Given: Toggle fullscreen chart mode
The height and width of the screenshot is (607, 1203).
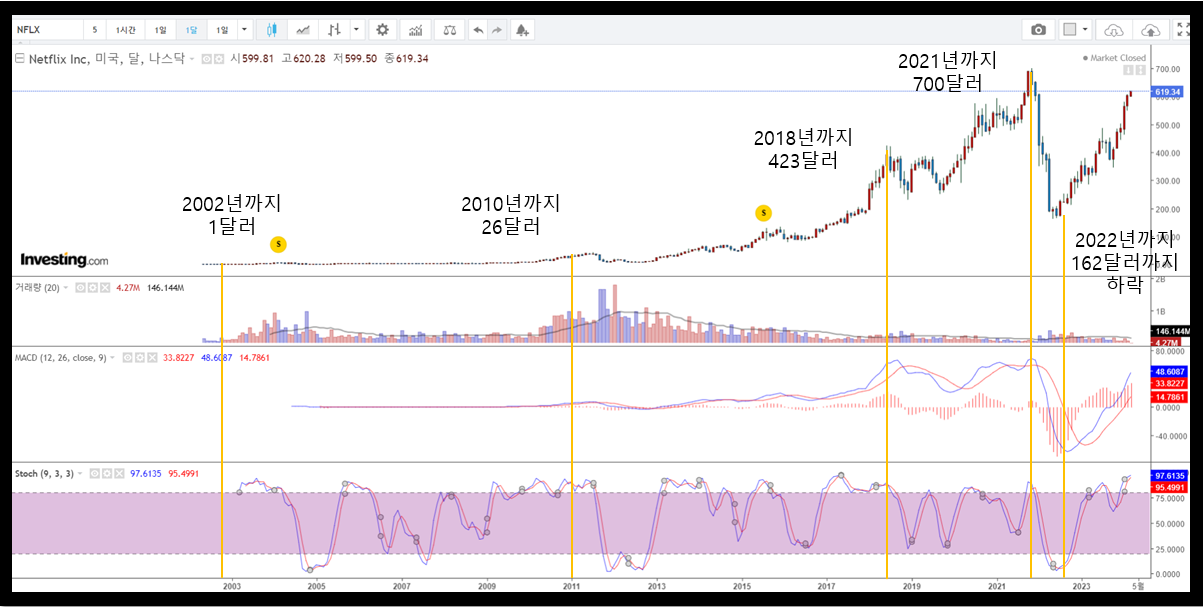Looking at the screenshot, I should click(x=1180, y=30).
